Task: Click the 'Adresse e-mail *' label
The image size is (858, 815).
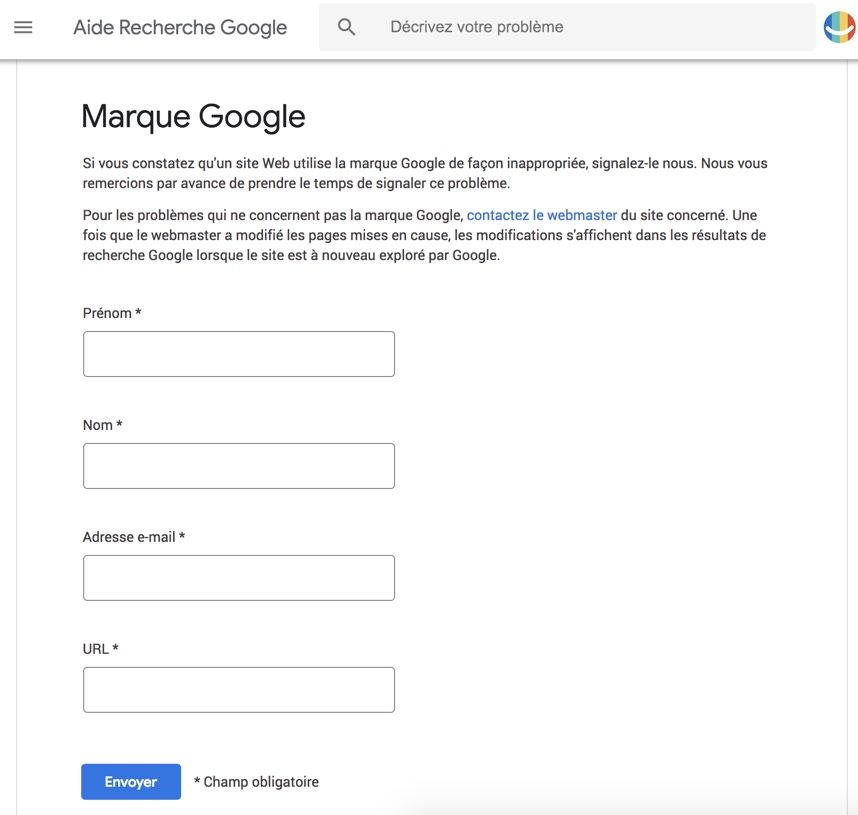Action: pos(134,537)
